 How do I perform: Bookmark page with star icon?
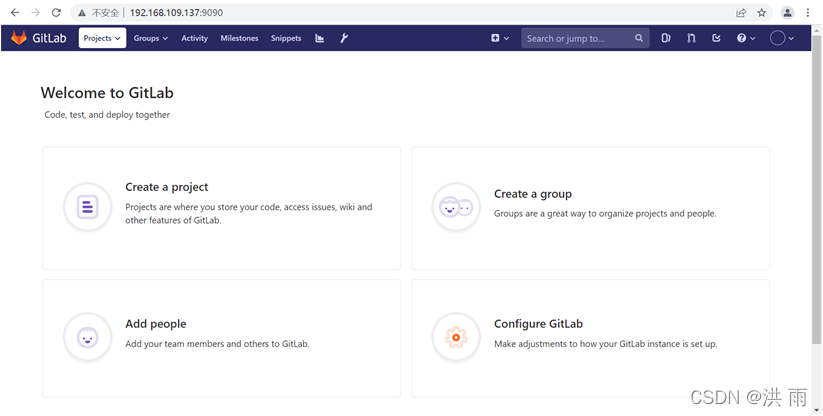tap(762, 13)
